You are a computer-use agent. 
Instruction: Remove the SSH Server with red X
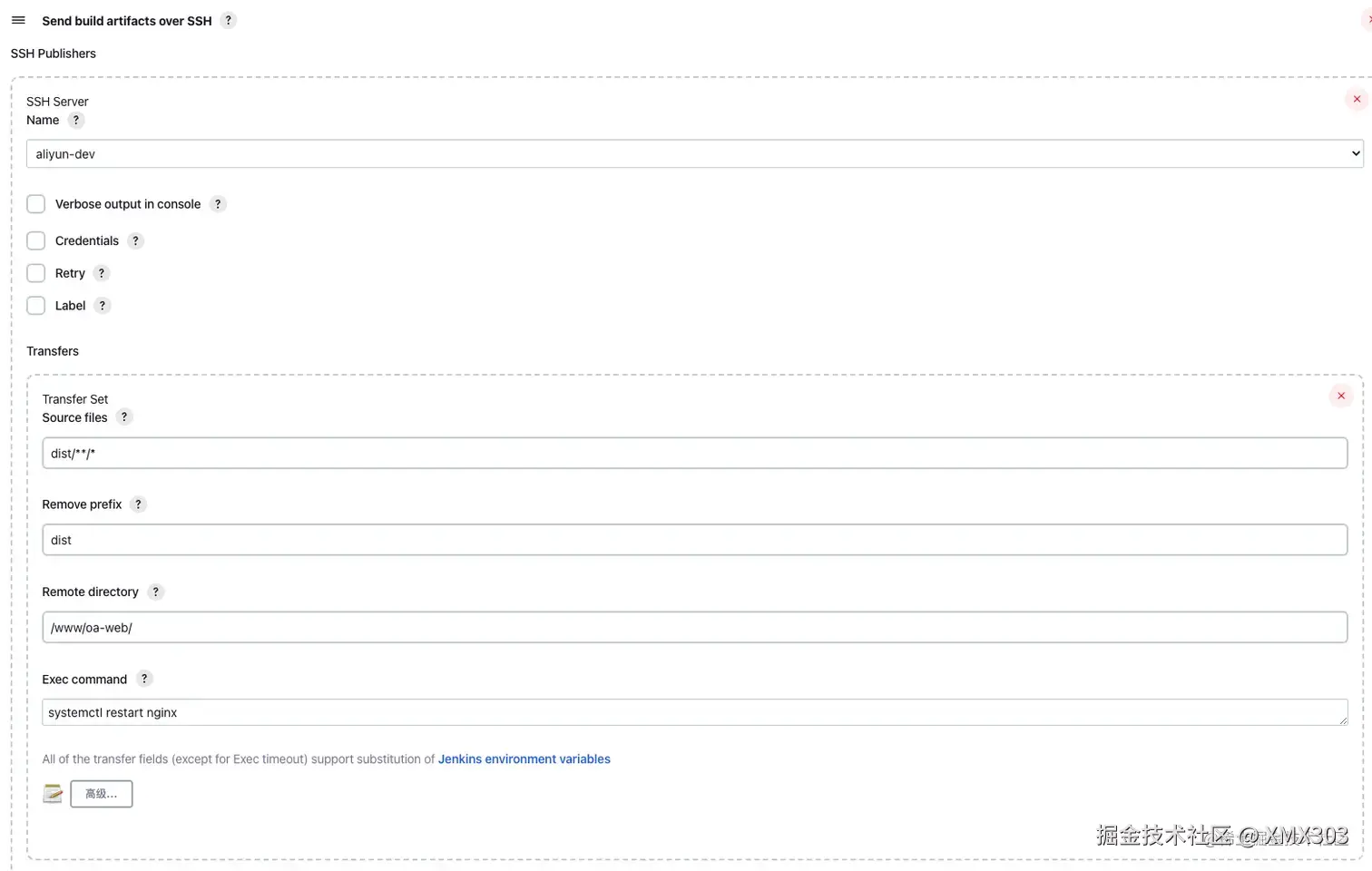tap(1357, 100)
